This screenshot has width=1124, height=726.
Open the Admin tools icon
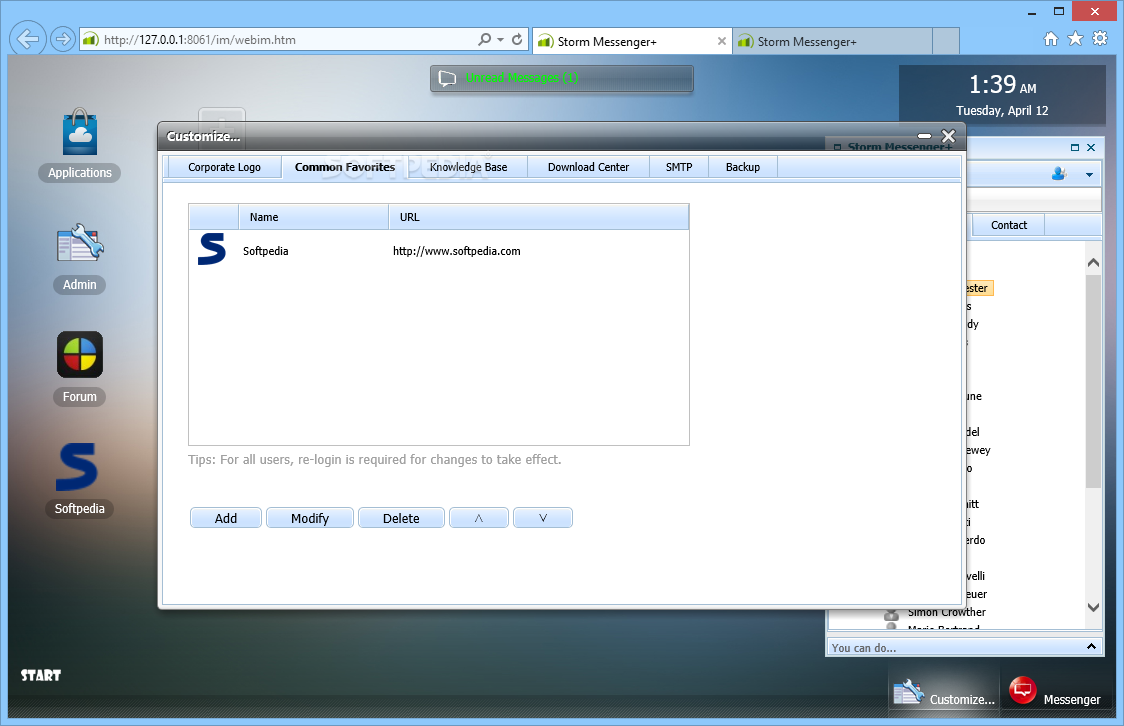tap(80, 244)
